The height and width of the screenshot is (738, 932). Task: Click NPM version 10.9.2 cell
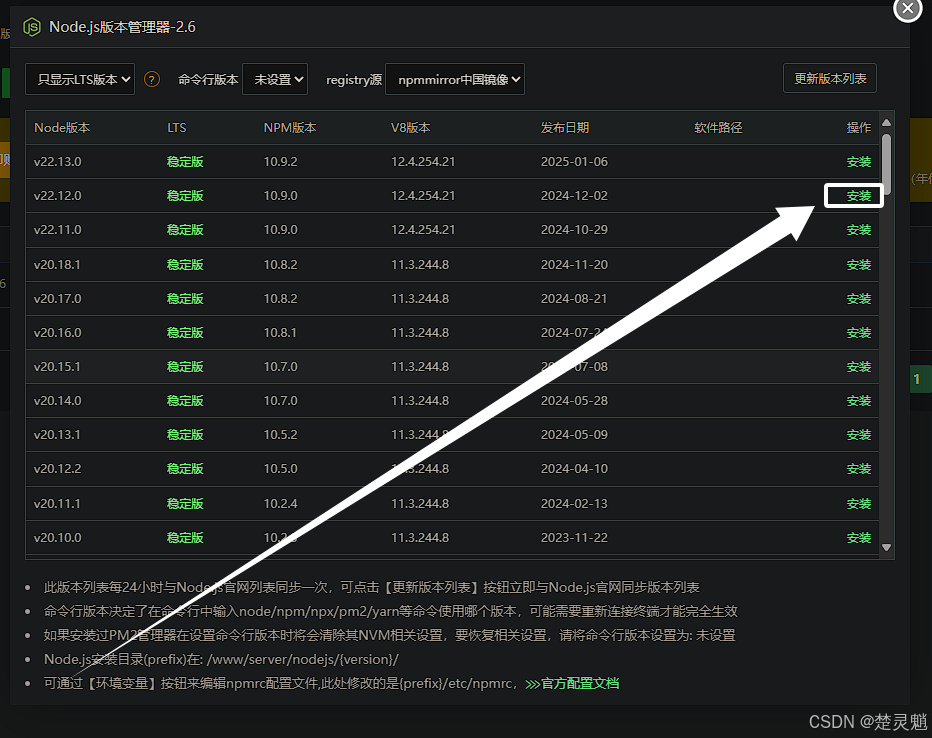pos(281,162)
